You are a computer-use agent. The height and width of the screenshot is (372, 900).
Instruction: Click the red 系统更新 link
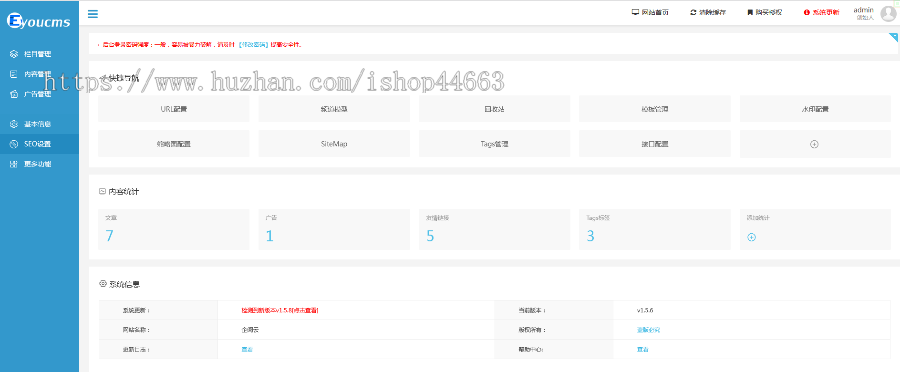pos(825,12)
